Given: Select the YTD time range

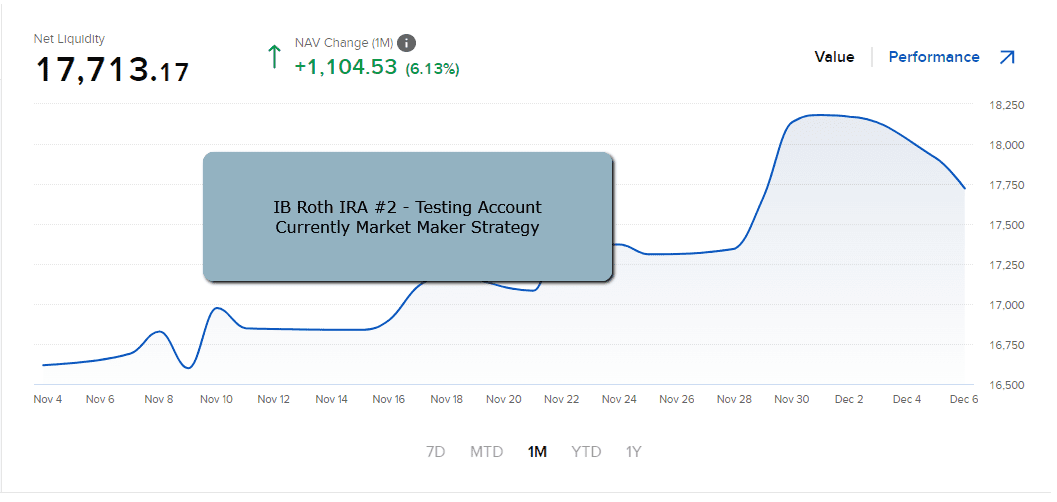Looking at the screenshot, I should point(586,452).
